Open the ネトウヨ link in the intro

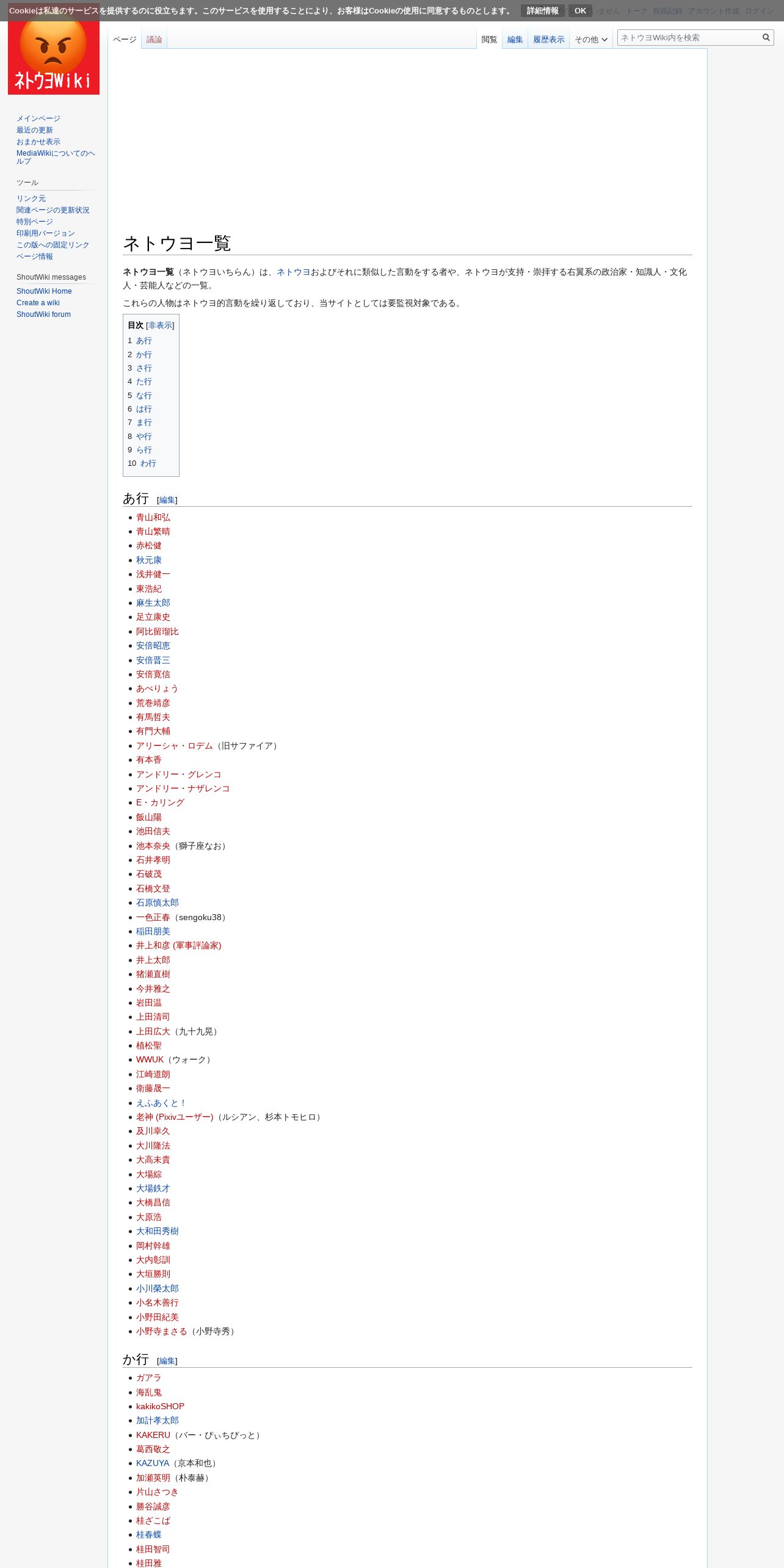tap(294, 272)
